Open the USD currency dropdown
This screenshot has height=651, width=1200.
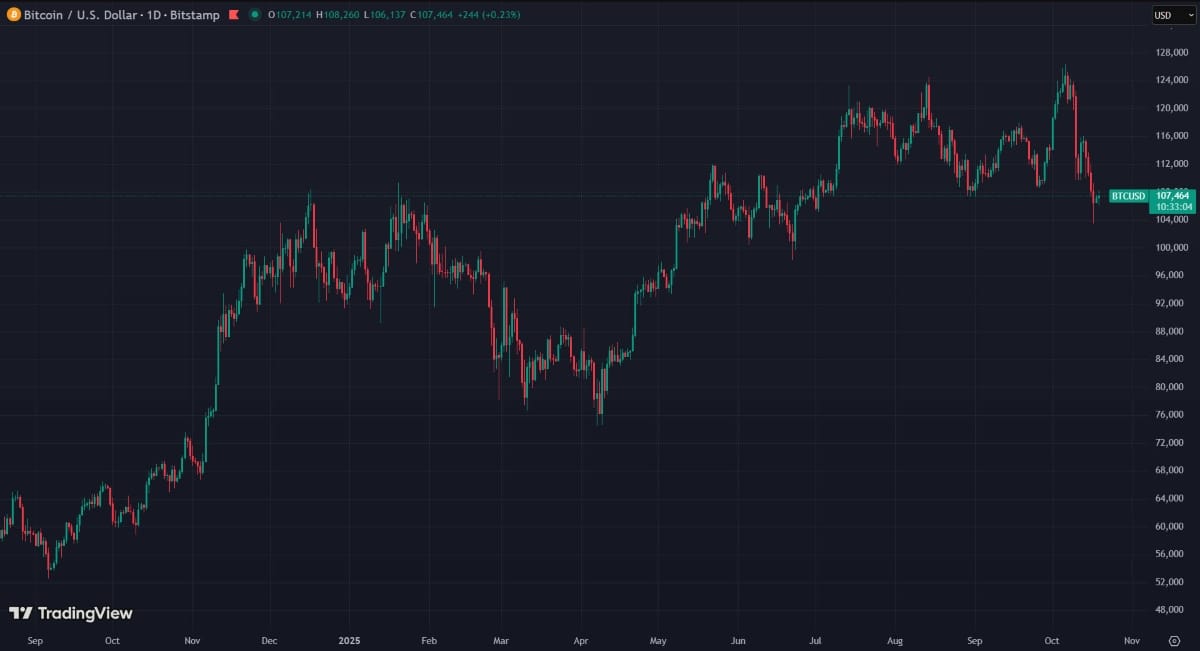tap(1174, 15)
